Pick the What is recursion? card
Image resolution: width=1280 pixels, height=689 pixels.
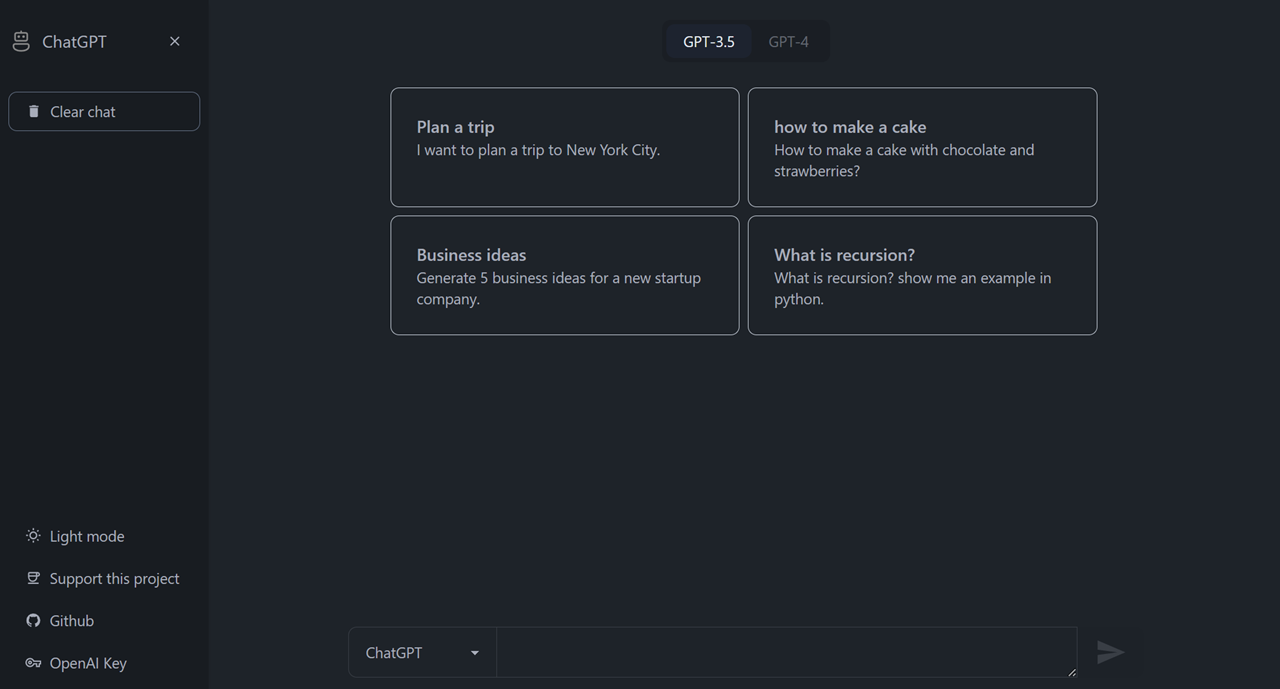[921, 275]
